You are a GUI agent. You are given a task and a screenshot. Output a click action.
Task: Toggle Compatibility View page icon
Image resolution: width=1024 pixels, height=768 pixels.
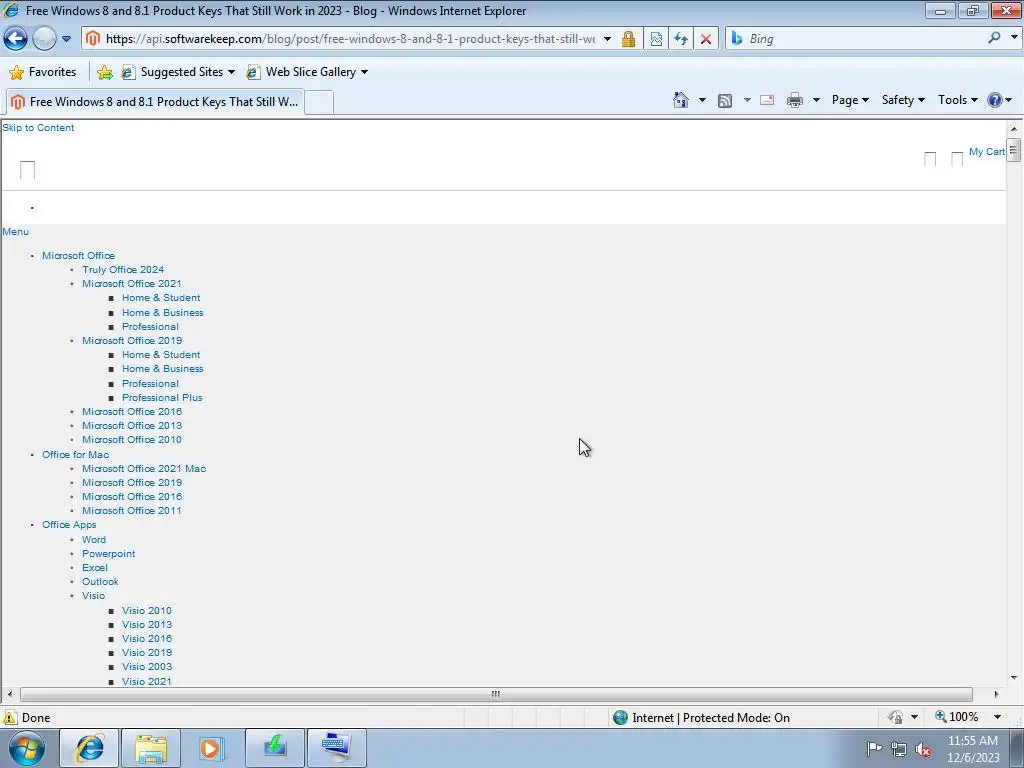click(x=656, y=39)
